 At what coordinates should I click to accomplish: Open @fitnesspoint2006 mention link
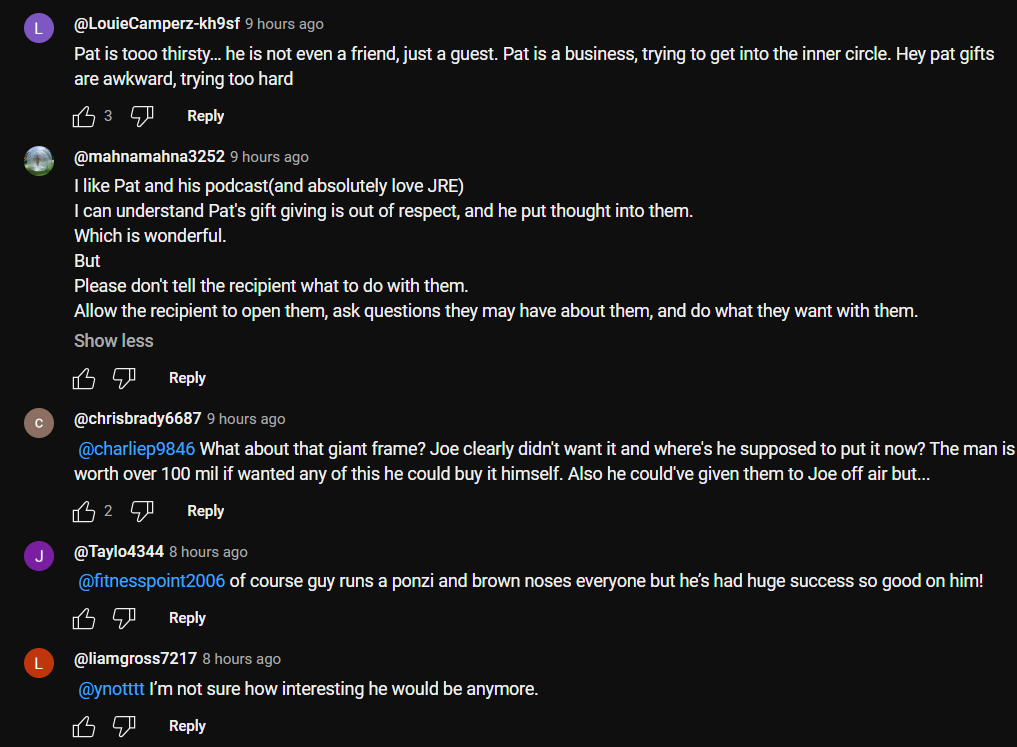(x=151, y=581)
